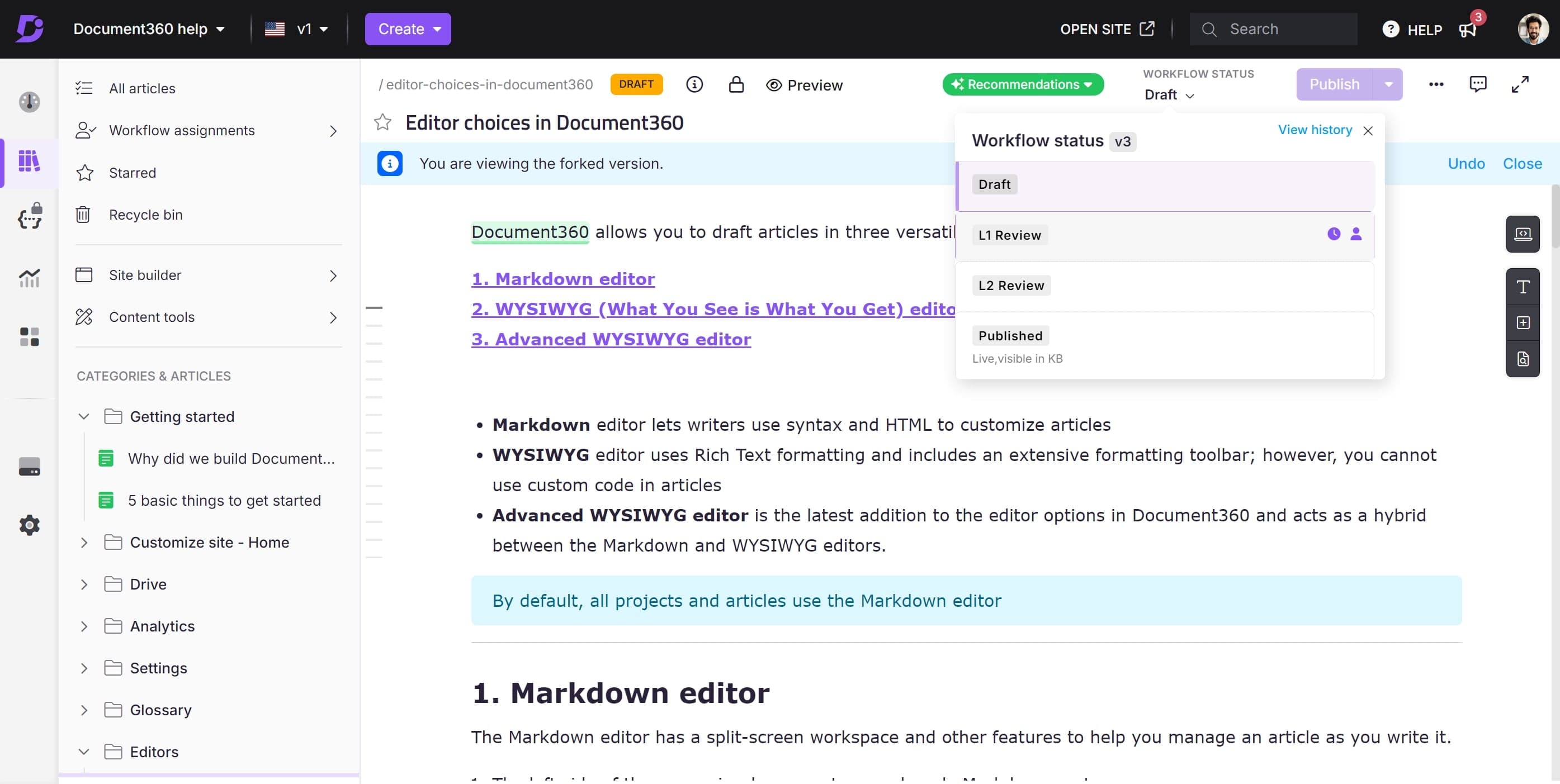Image resolution: width=1560 pixels, height=784 pixels.
Task: Click the clock due date icon in L1 Review
Action: tap(1334, 234)
